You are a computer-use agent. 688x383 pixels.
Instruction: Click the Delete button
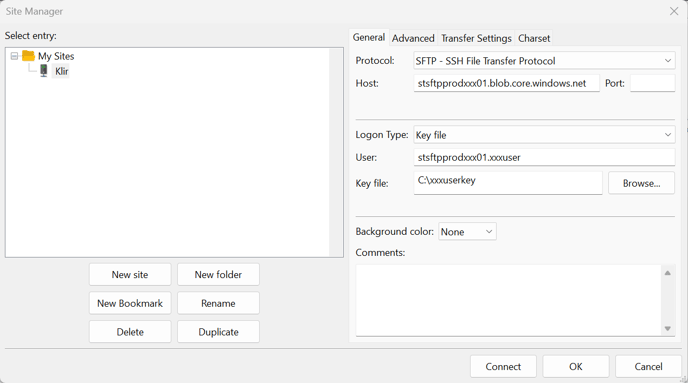[x=130, y=332]
